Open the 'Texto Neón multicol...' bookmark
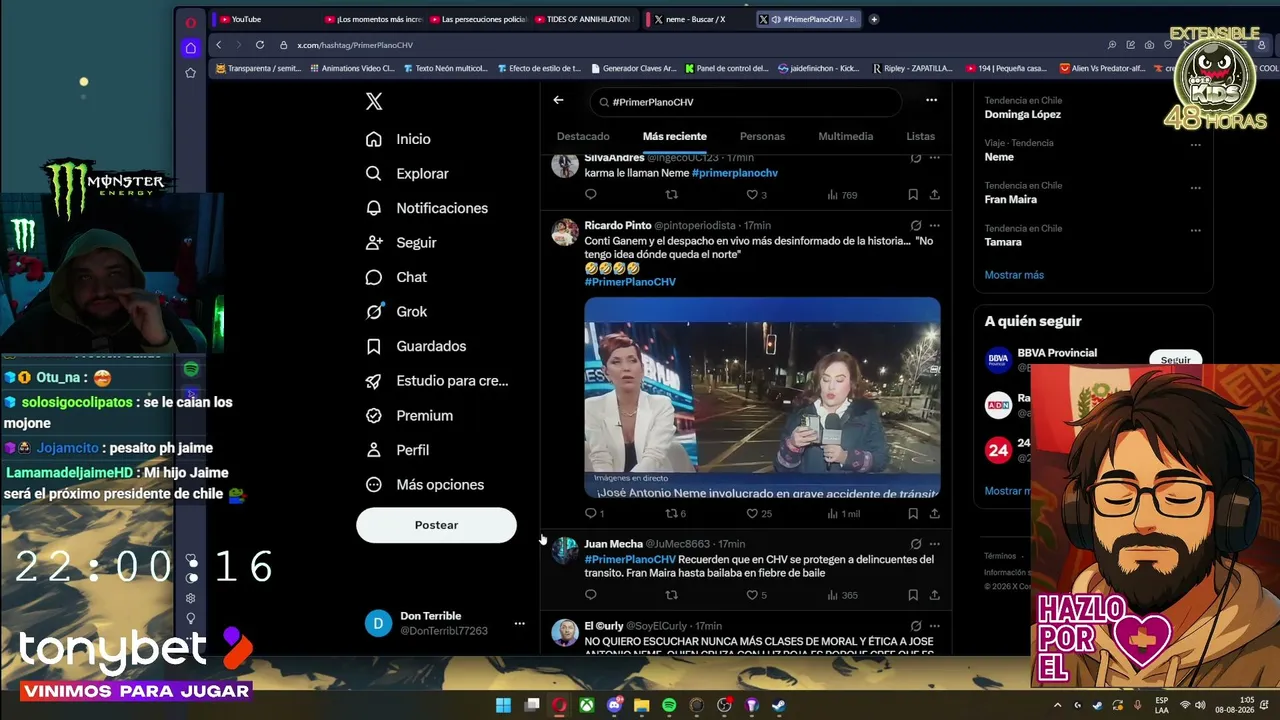This screenshot has width=1280, height=720. (x=445, y=69)
